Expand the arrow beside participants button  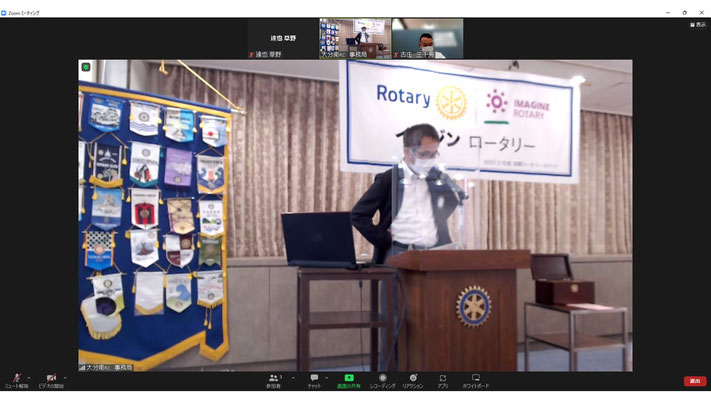point(293,378)
